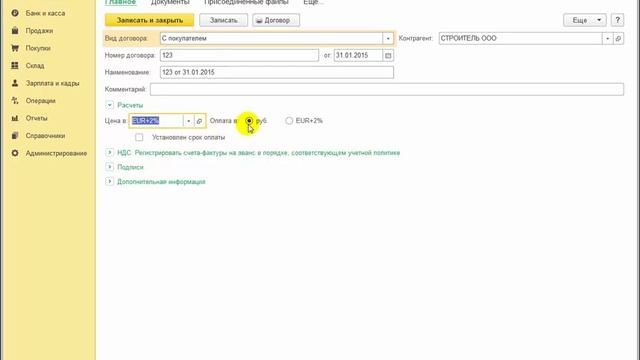This screenshot has width=640, height=360.
Task: Expand the НДС section
Action: [109, 153]
